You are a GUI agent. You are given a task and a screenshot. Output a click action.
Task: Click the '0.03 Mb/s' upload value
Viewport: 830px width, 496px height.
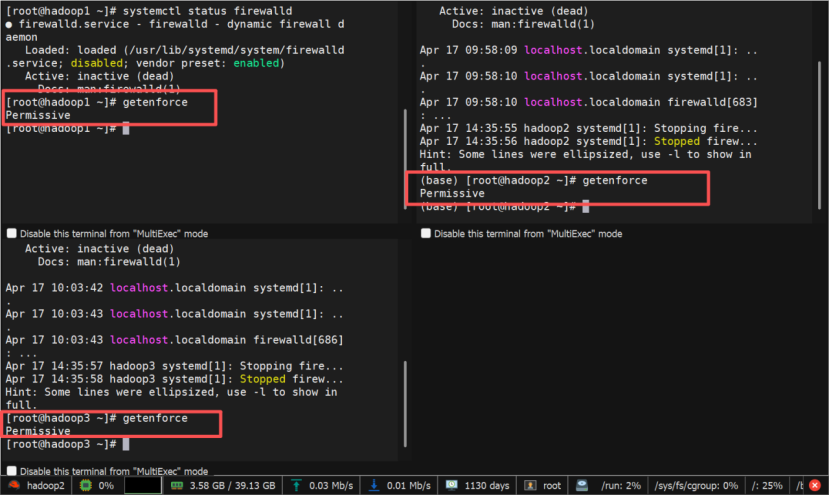[331, 485]
